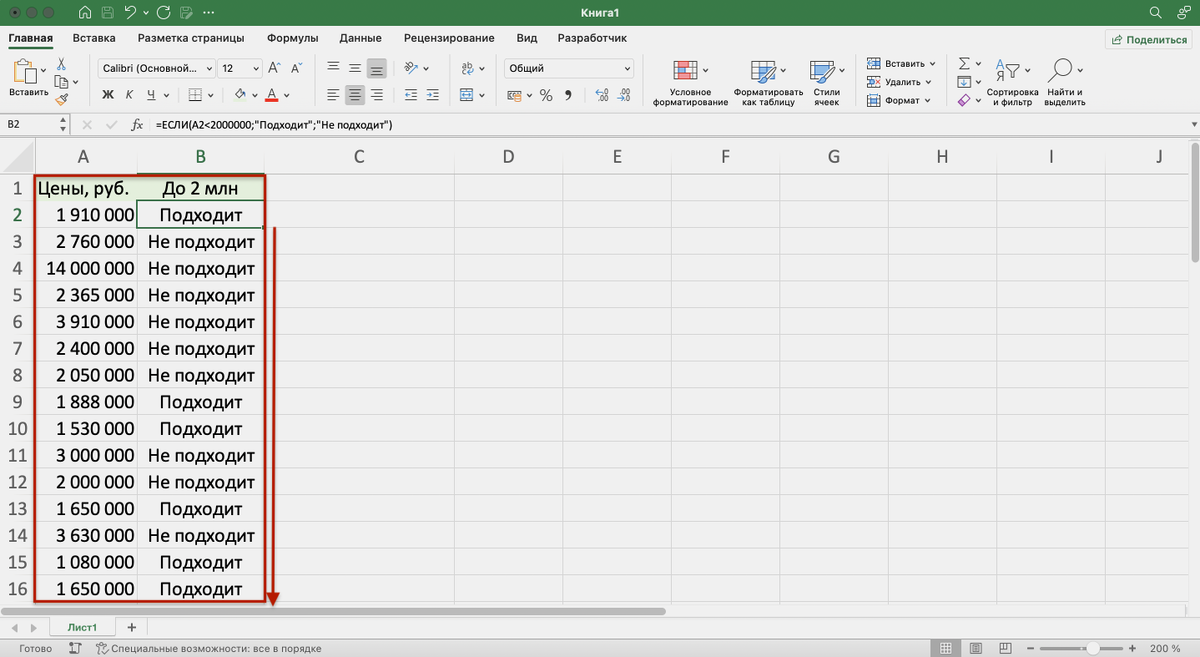
Task: Increase font size with the large A icon
Action: point(274,69)
